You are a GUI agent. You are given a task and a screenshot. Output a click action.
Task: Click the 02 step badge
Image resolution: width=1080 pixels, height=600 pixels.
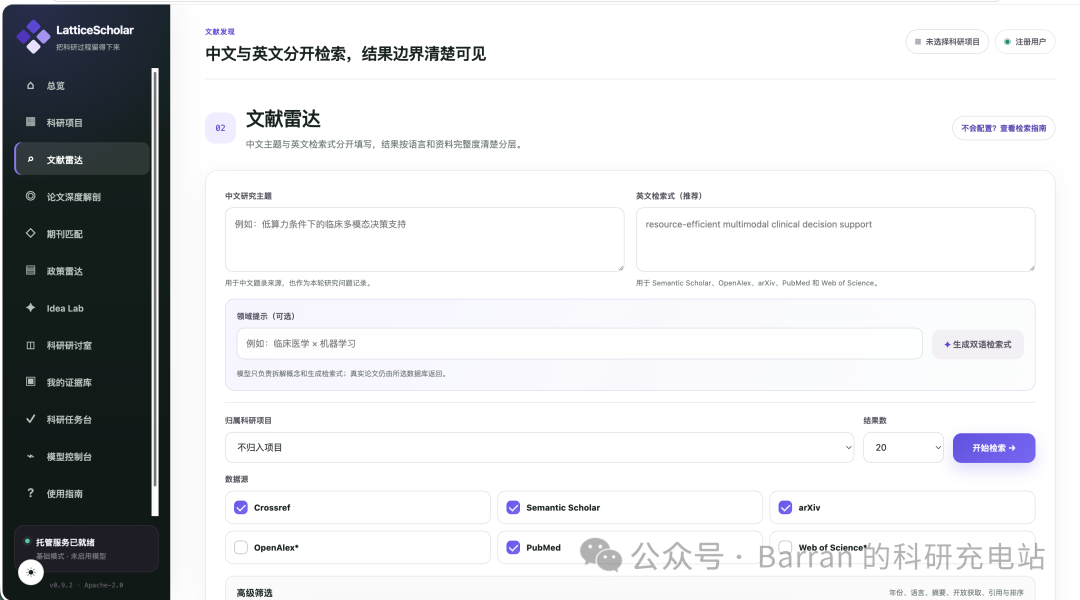click(x=220, y=128)
